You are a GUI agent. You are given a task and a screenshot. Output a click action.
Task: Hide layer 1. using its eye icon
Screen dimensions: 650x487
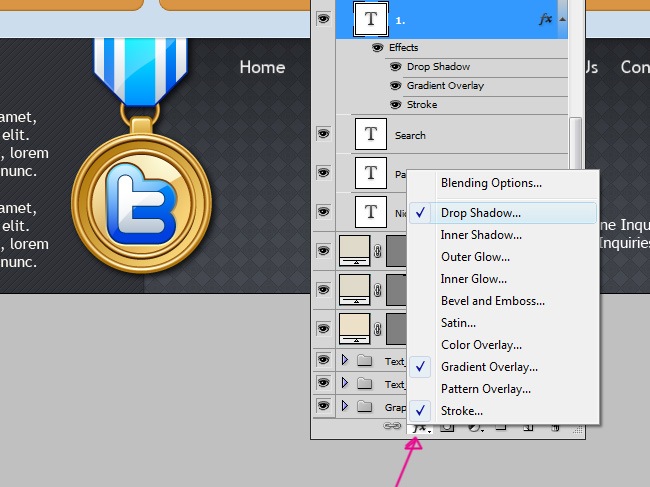323,19
